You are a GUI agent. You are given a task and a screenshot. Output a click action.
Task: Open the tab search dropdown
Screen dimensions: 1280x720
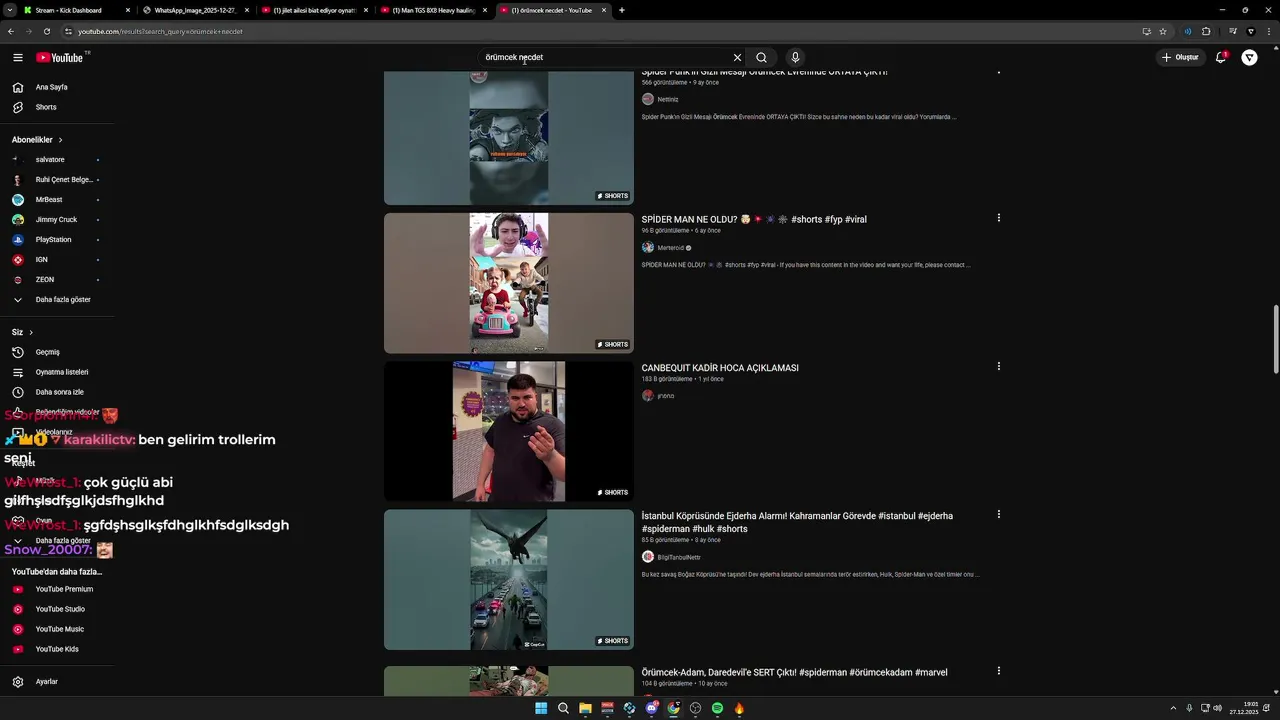pyautogui.click(x=9, y=10)
